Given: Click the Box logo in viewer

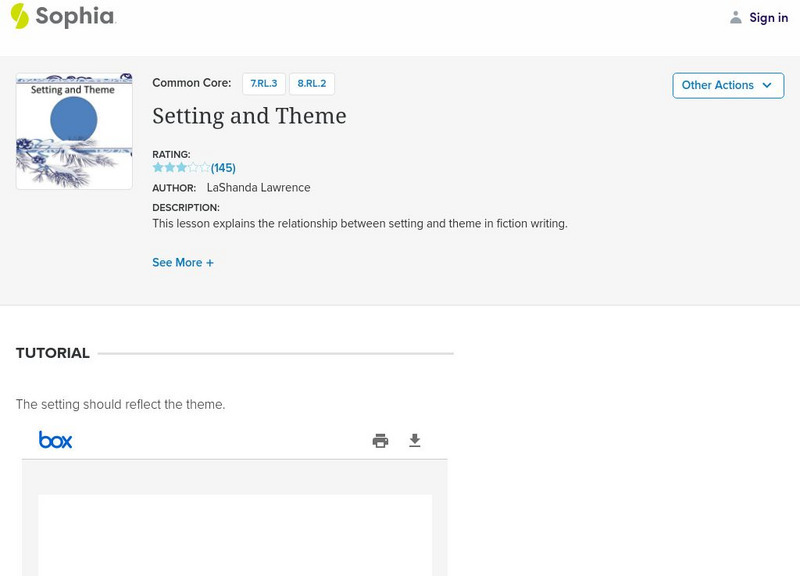Looking at the screenshot, I should 55,440.
